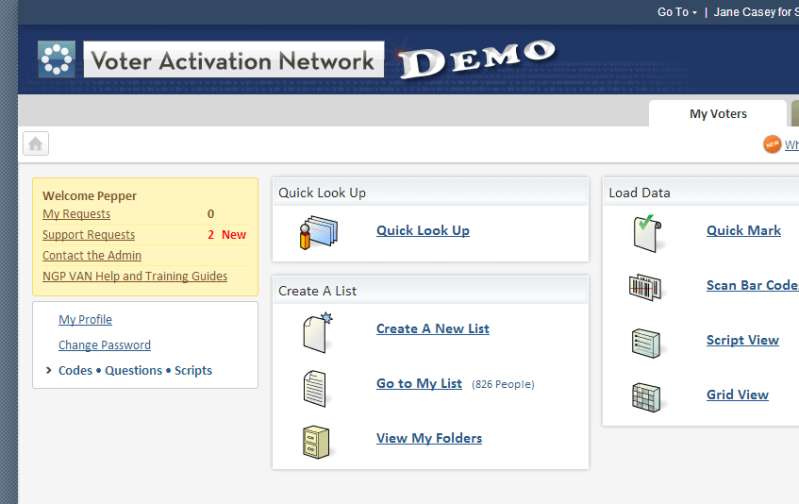Expand the Codes Questions Scripts section arrow
This screenshot has width=799, height=504.
[x=48, y=370]
